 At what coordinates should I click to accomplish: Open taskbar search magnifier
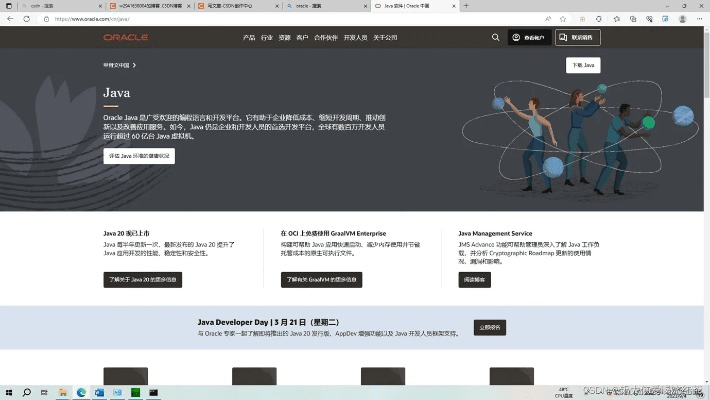click(x=27, y=392)
